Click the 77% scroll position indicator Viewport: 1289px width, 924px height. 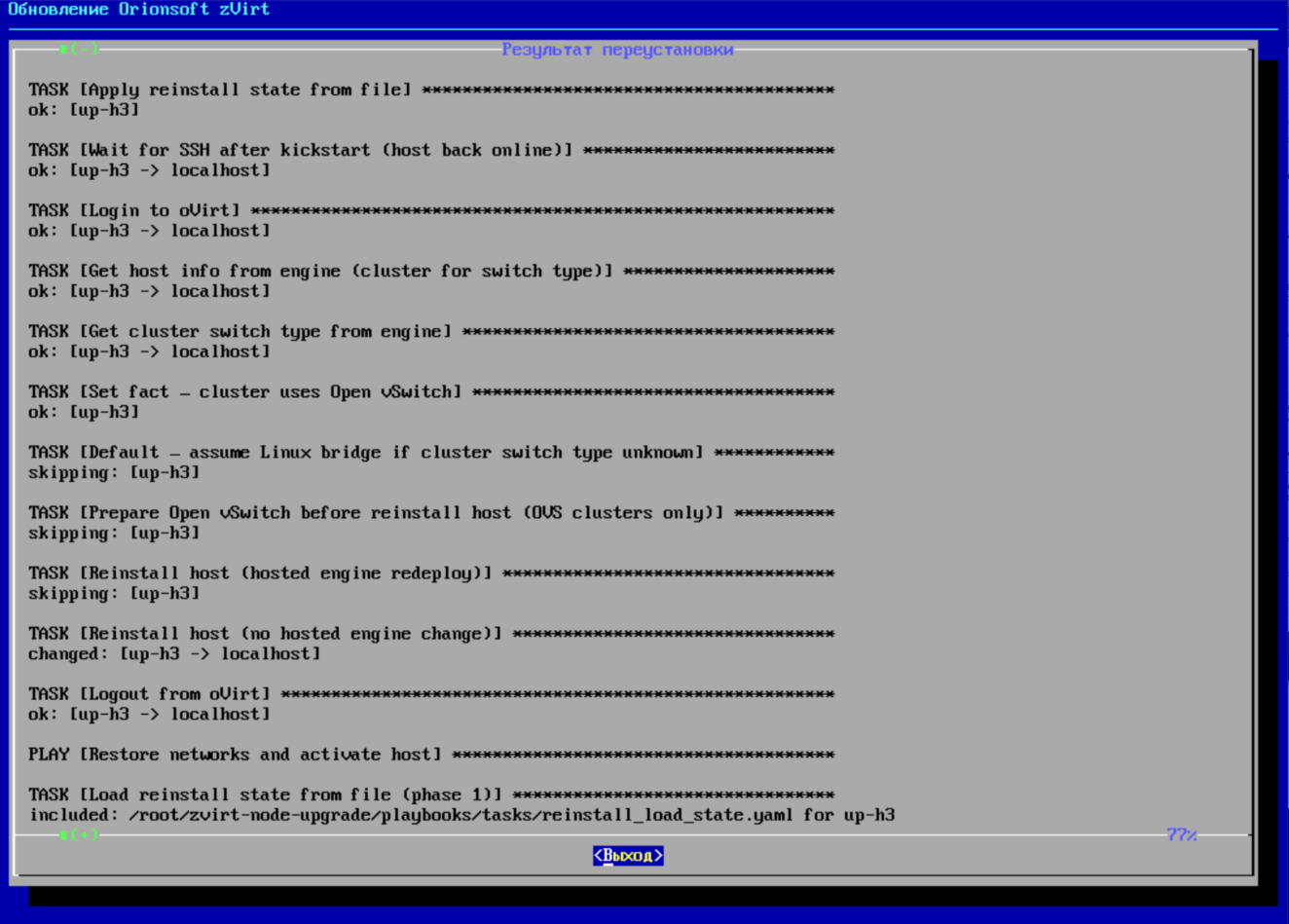tap(1182, 834)
